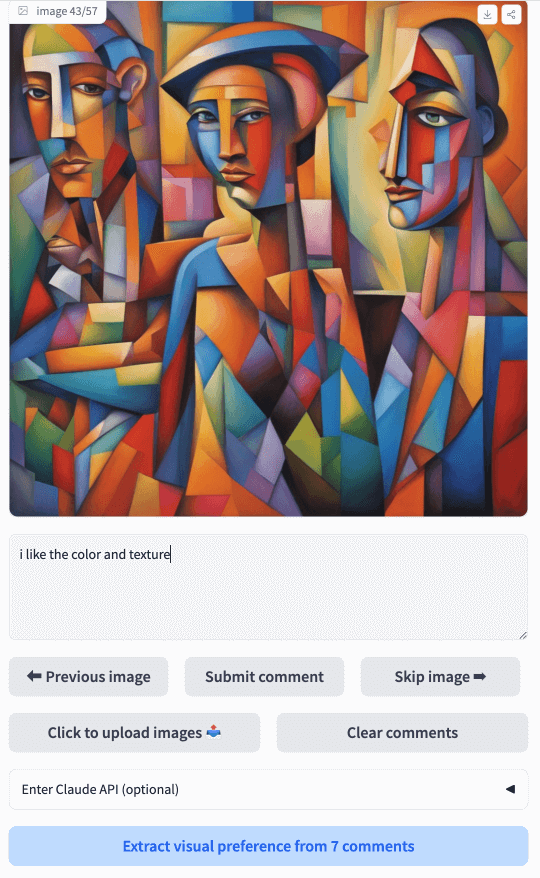Click the upload tray icon on upload button
This screenshot has width=540, height=878.
[214, 731]
